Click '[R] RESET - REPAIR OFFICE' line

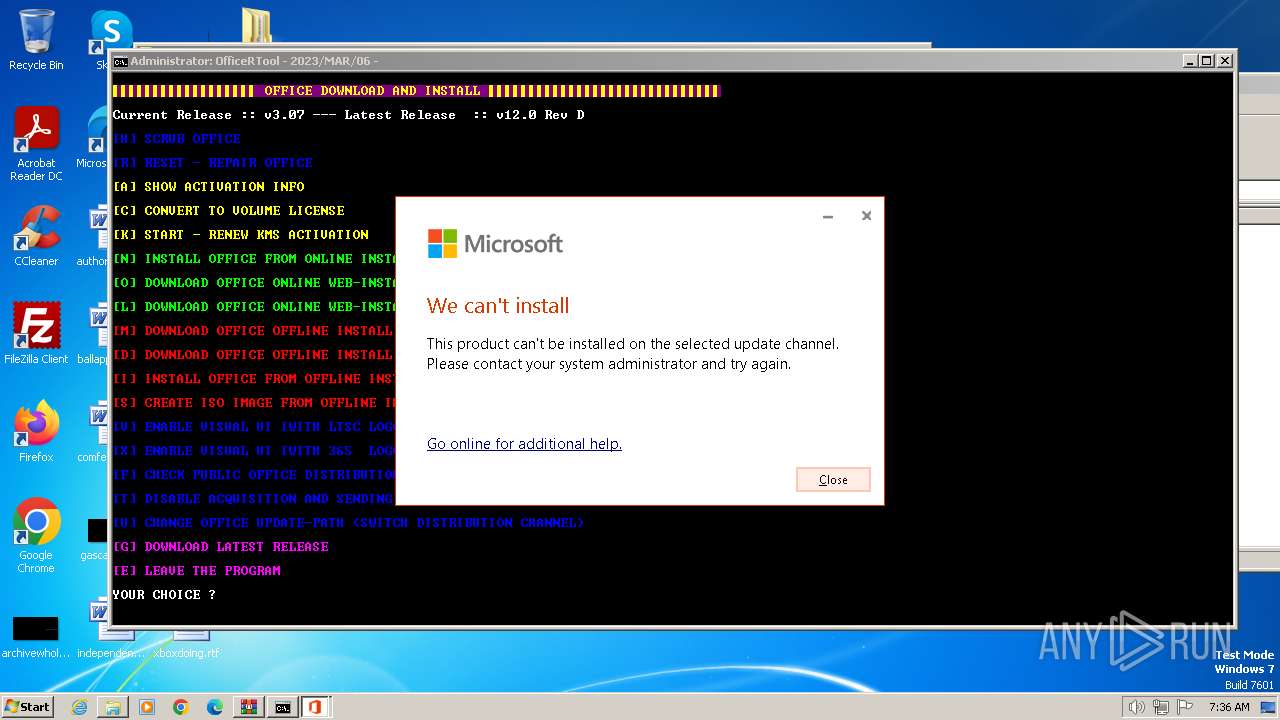213,163
